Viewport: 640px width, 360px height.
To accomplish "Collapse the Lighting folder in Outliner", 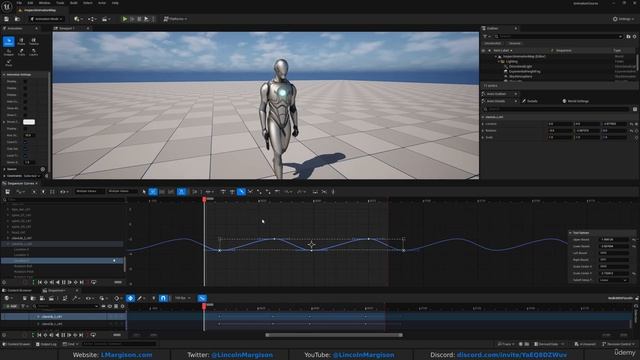I will pyautogui.click(x=499, y=62).
